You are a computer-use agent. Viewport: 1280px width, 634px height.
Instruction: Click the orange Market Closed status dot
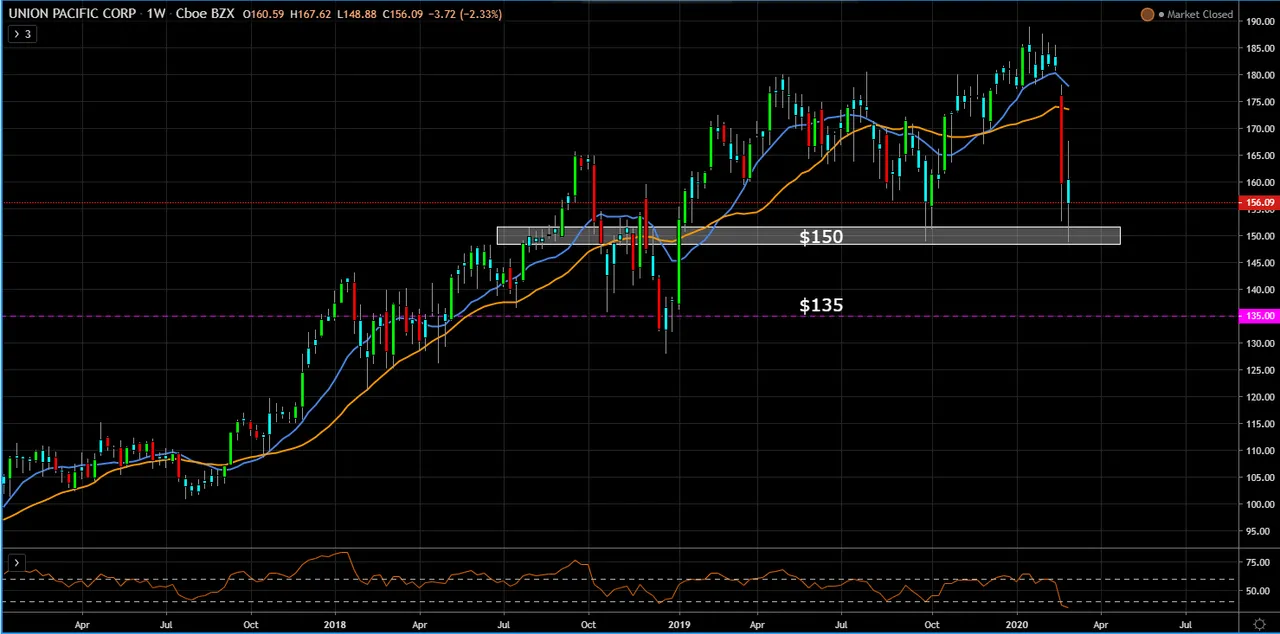click(1147, 14)
